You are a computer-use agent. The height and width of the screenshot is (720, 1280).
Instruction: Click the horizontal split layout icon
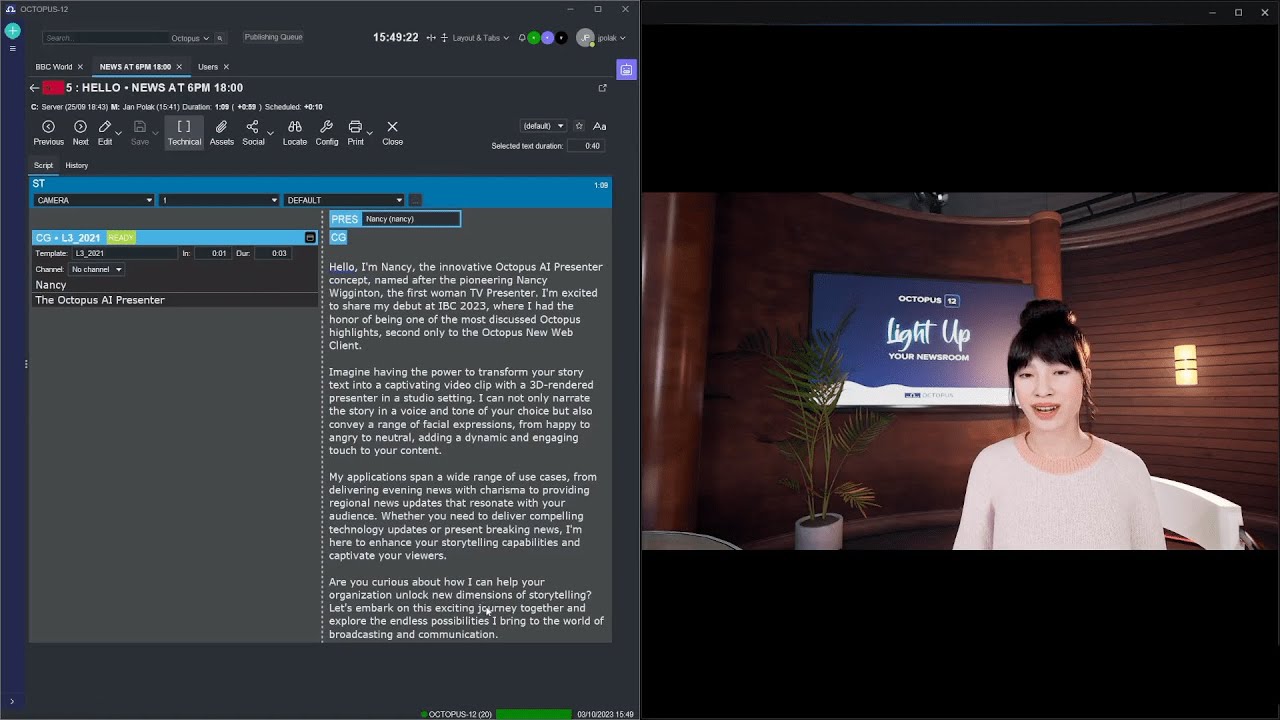pos(431,38)
